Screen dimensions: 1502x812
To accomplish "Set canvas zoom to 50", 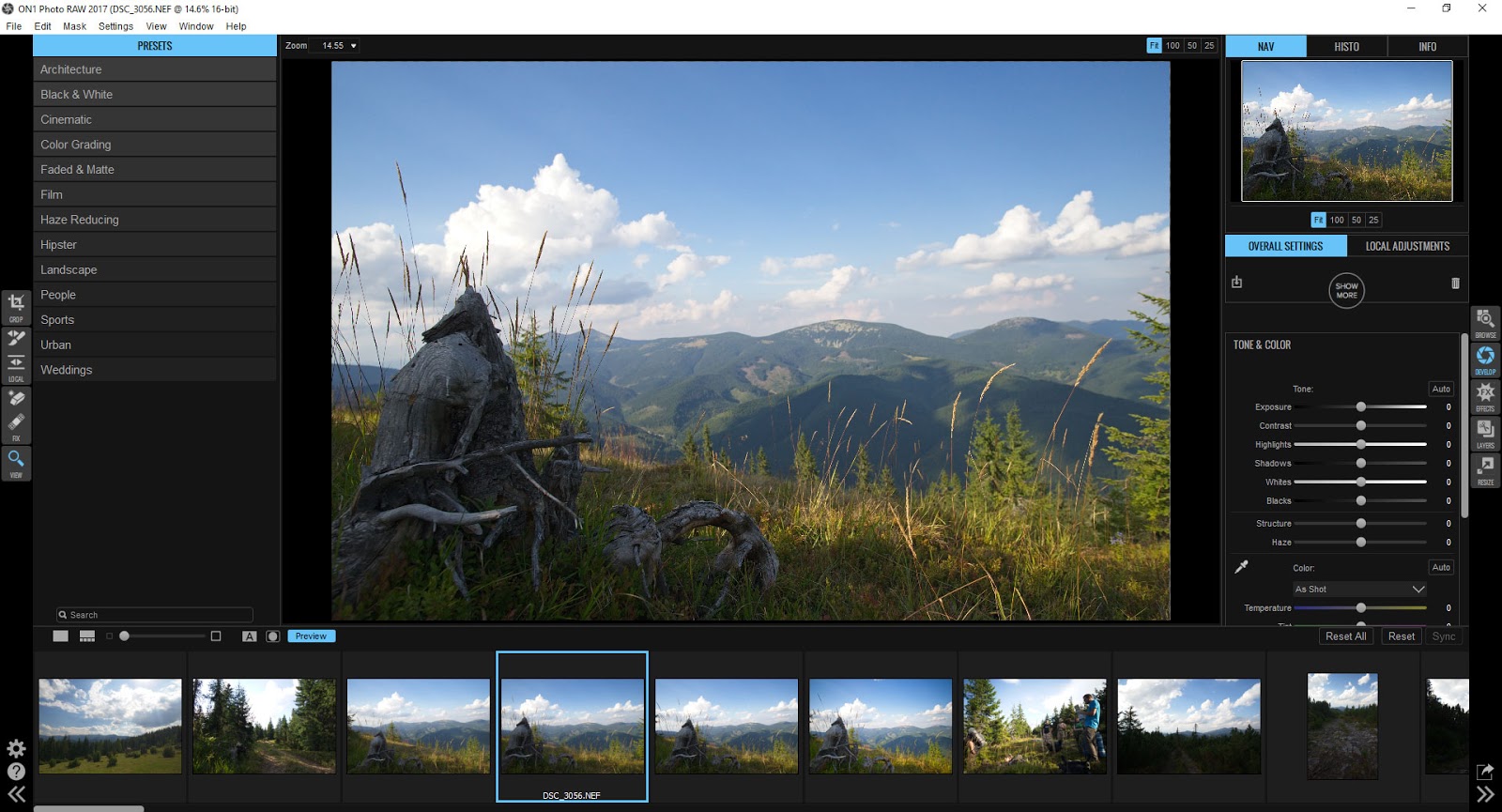I will [x=1192, y=45].
